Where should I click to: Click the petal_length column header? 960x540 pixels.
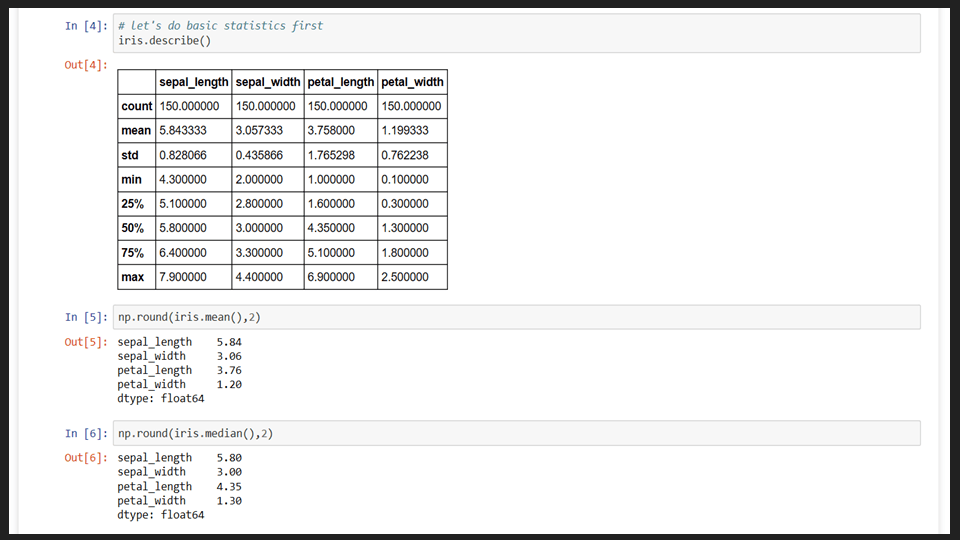340,82
